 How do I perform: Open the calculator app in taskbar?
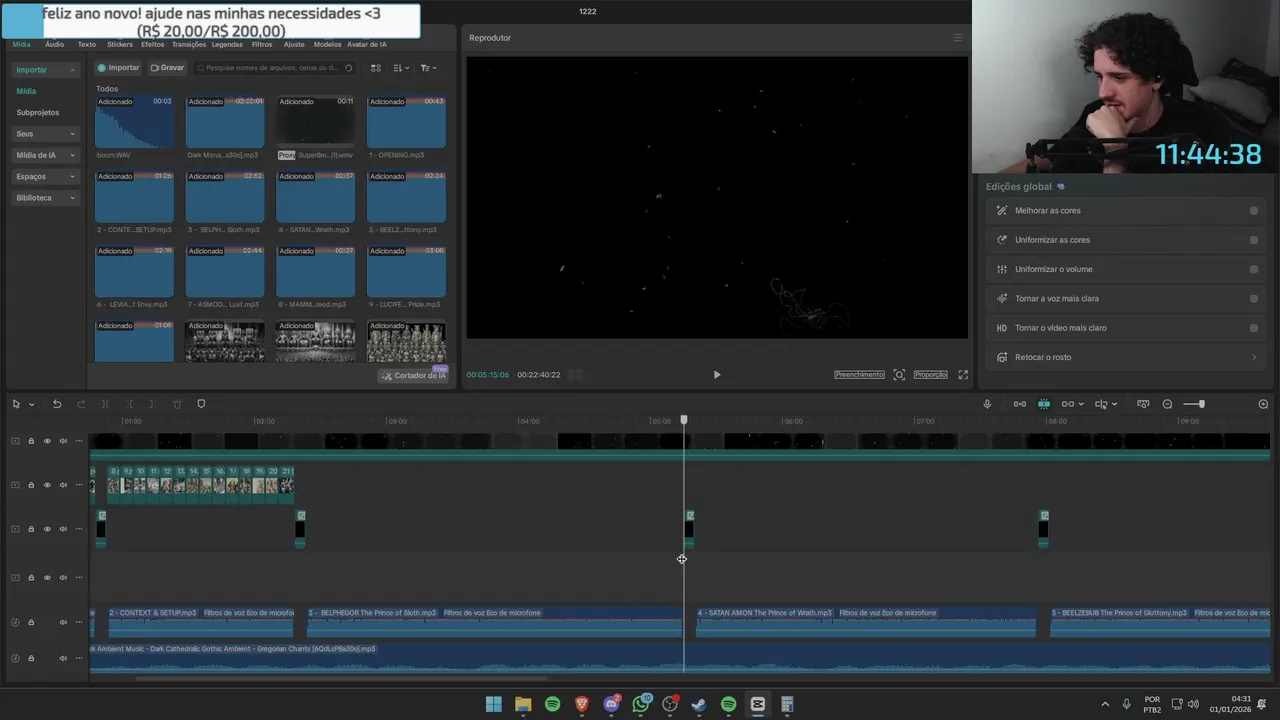[787, 704]
